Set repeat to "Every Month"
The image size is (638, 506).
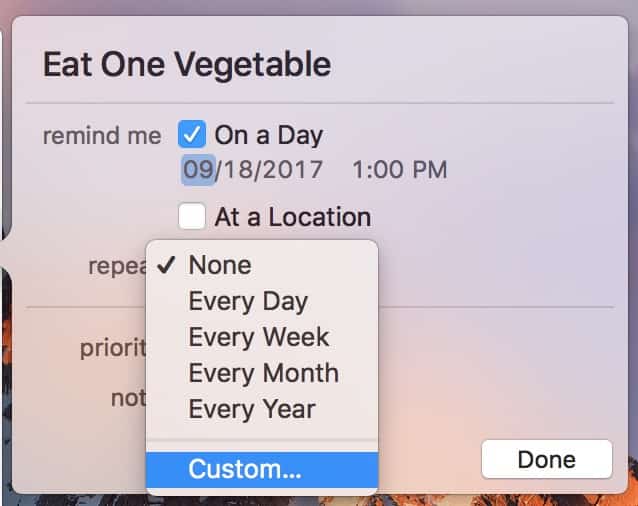[x=263, y=373]
